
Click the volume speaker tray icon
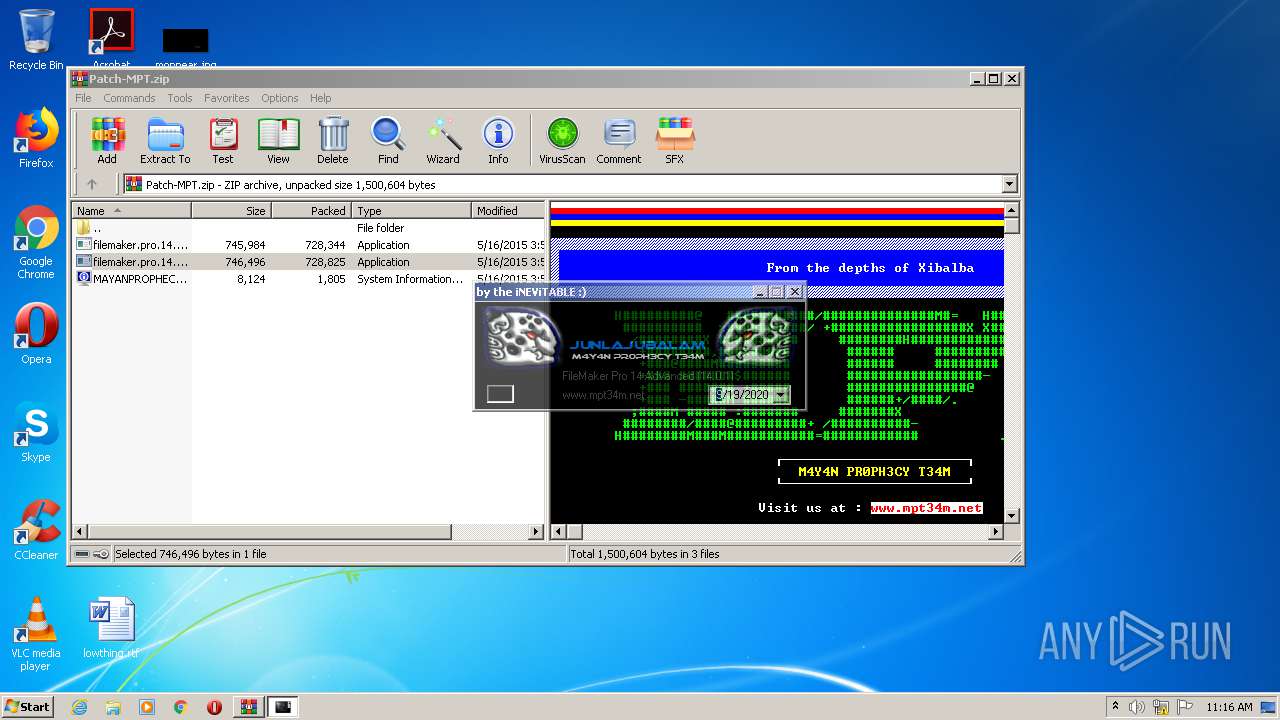(x=1137, y=707)
